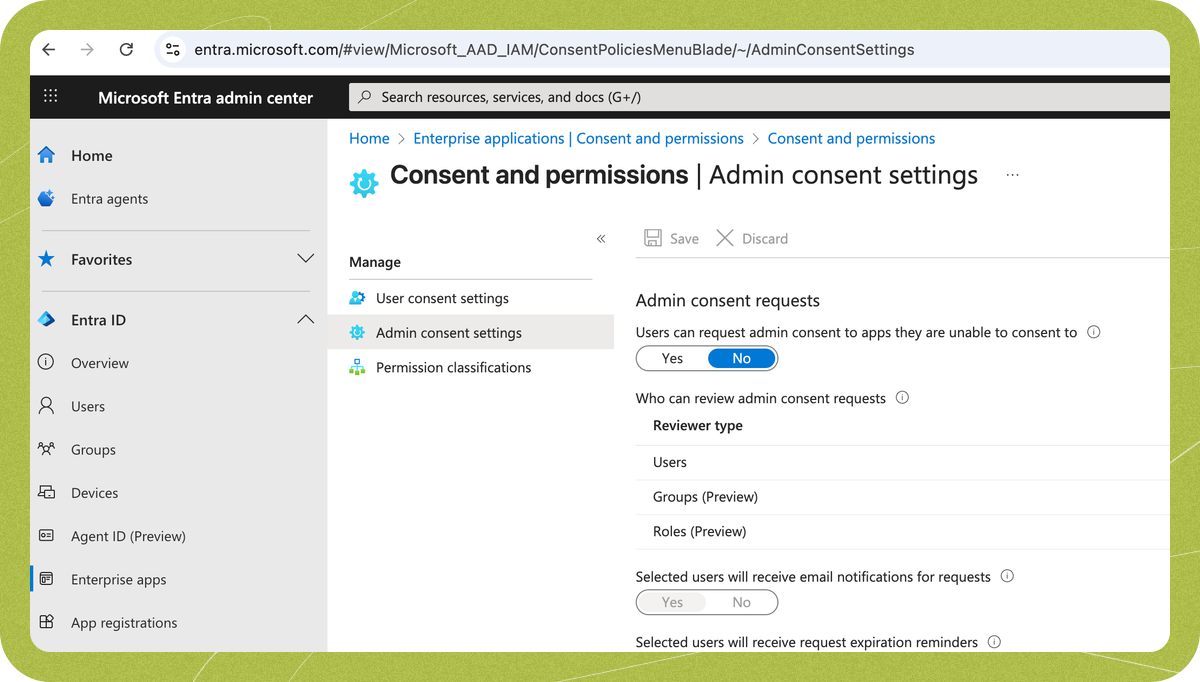Screen dimensions: 1200x682
Task: Click the app launcher waffle icon
Action: tap(51, 97)
